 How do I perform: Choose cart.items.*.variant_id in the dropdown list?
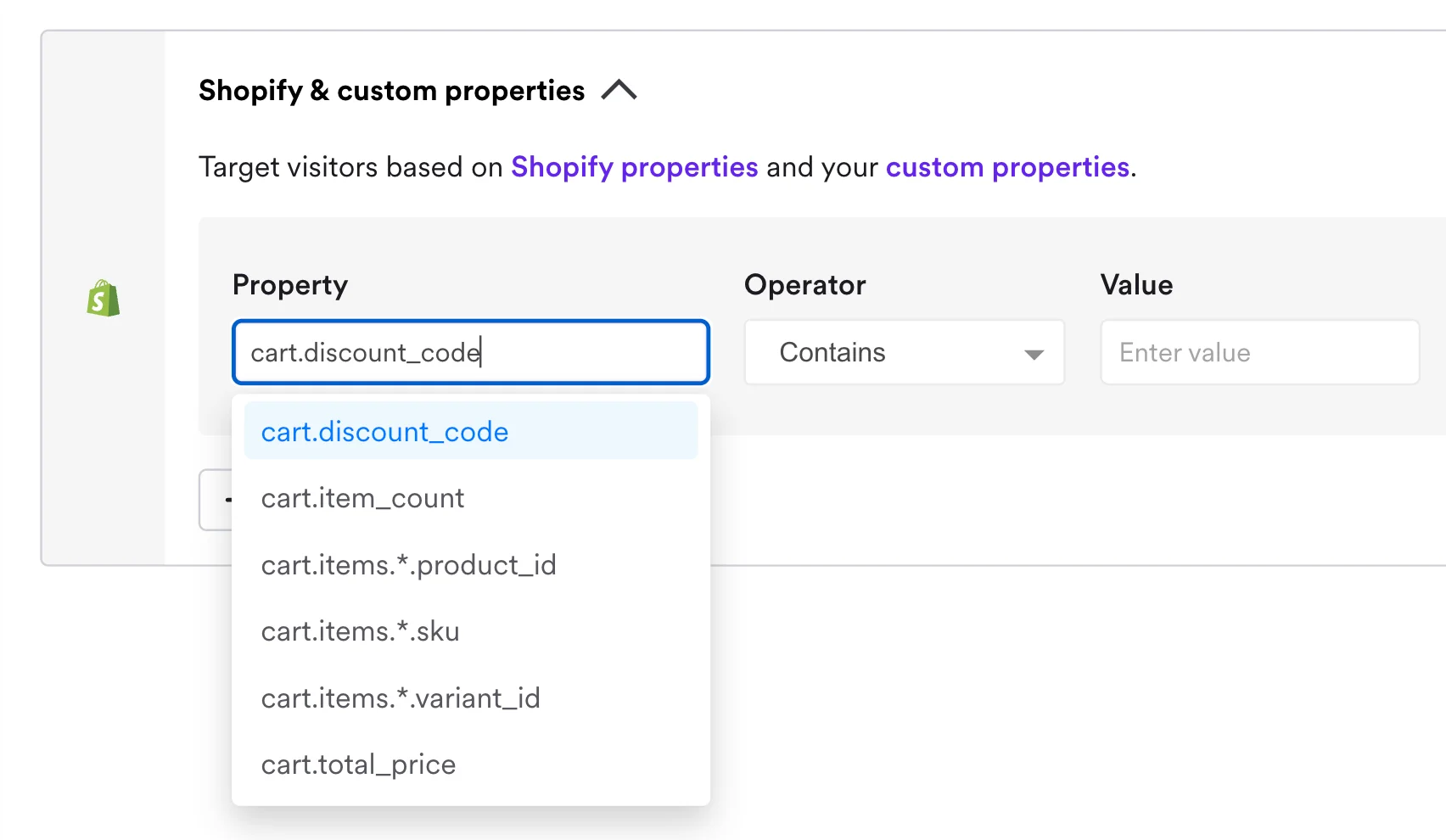(x=401, y=698)
